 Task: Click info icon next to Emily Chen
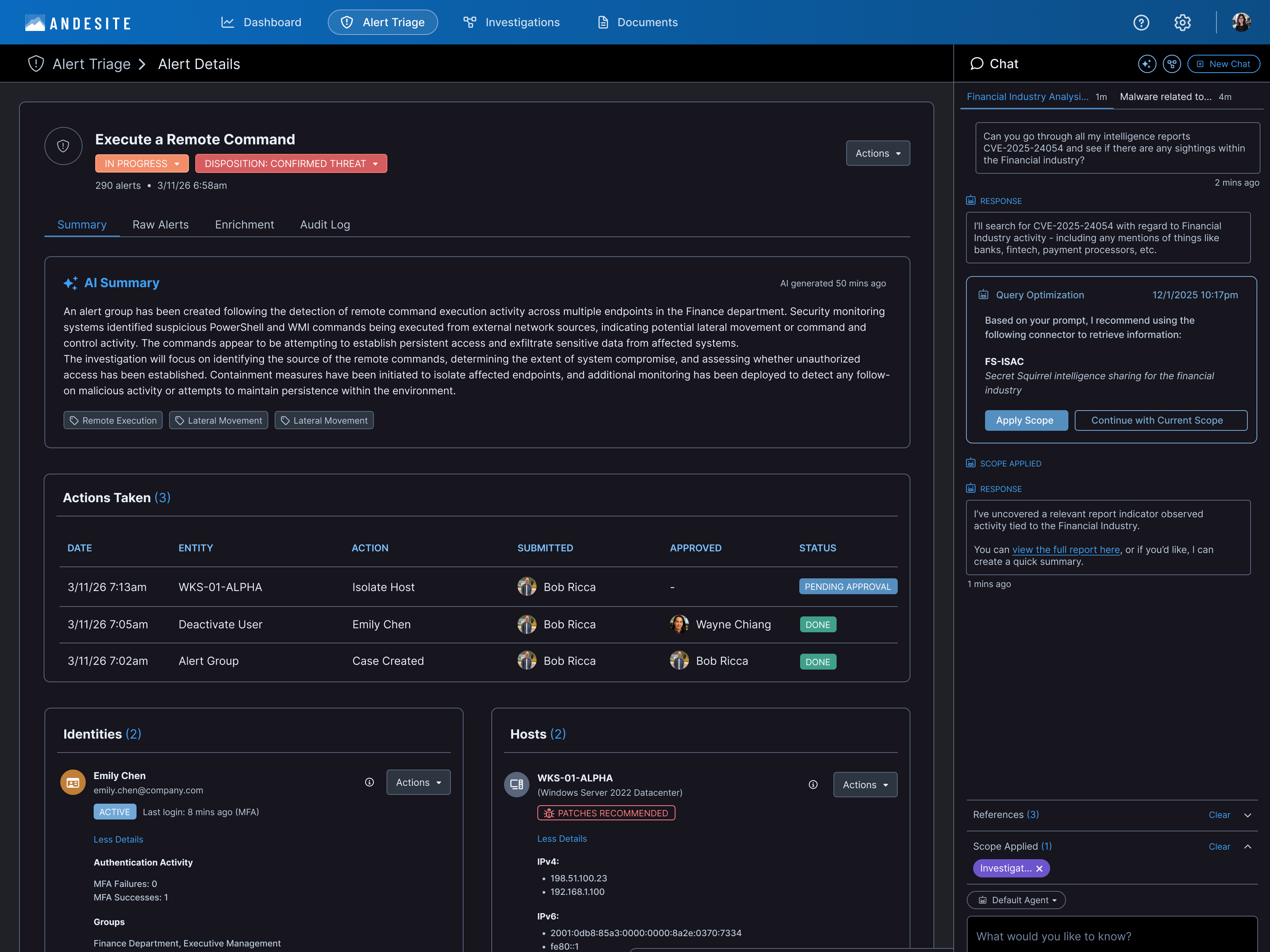point(369,782)
